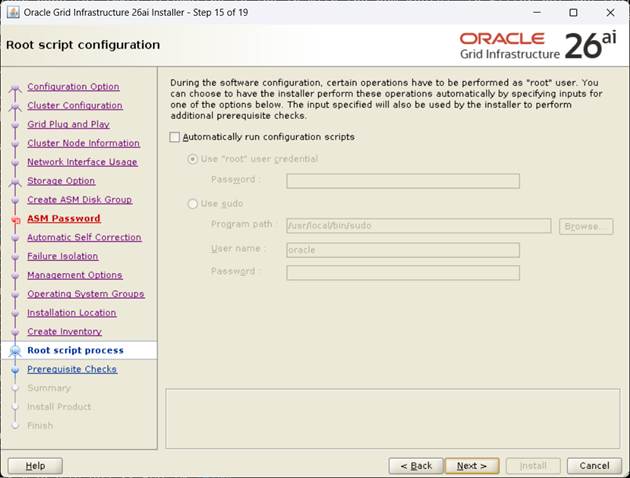The image size is (630, 478).
Task: Go to Operating System Groups step
Action: coord(86,294)
